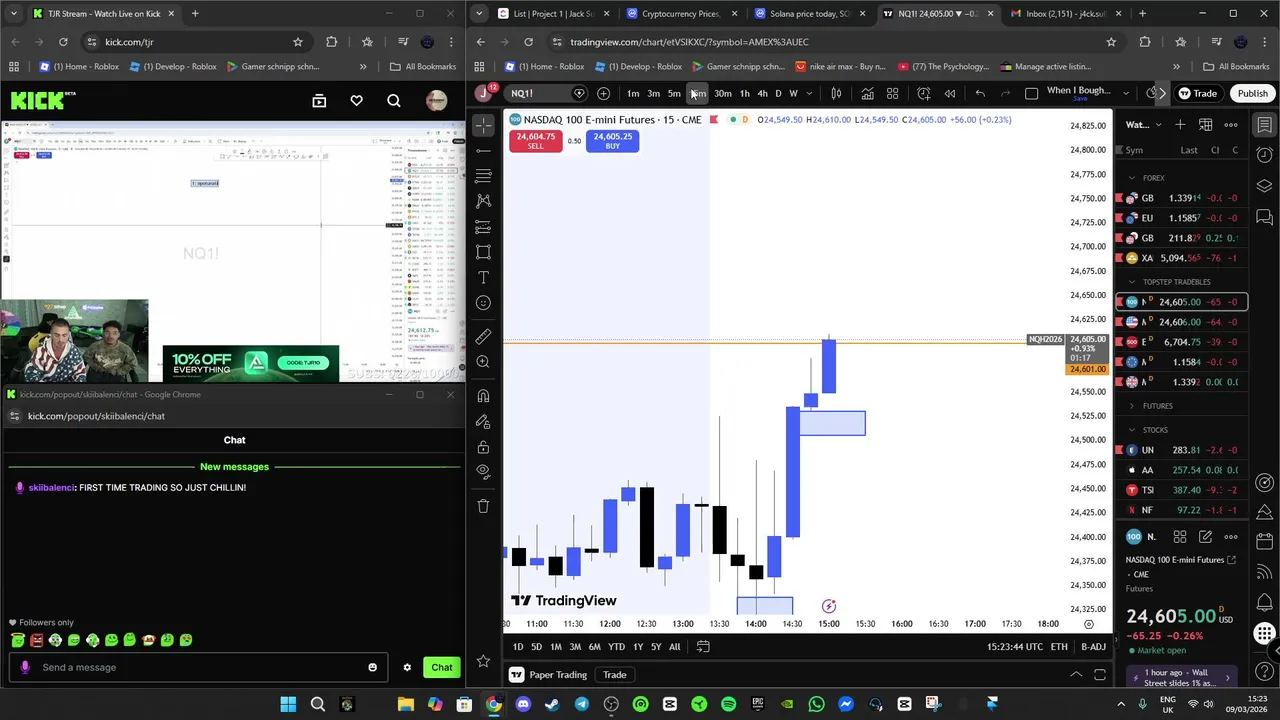Image resolution: width=1280 pixels, height=720 pixels.
Task: Open the Alerts clock panel icon
Action: pyautogui.click(x=1264, y=156)
